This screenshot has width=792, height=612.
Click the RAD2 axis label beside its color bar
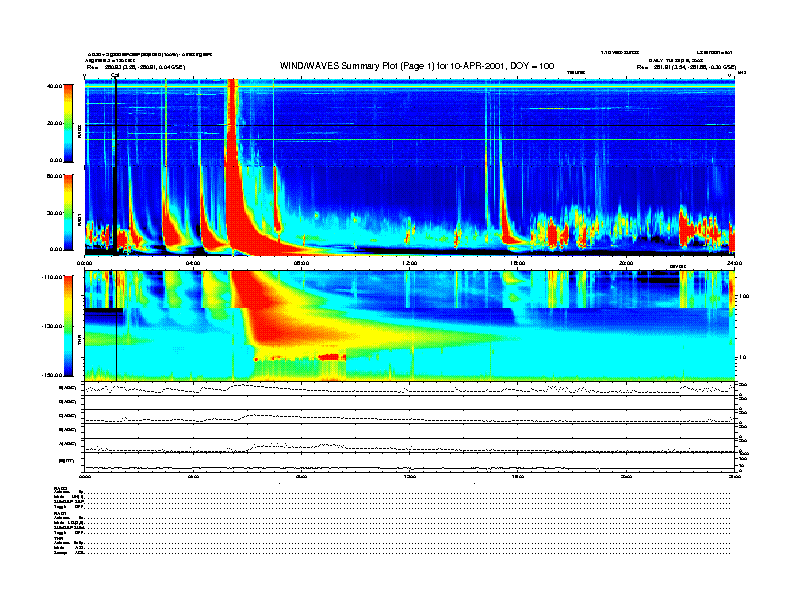click(x=79, y=130)
